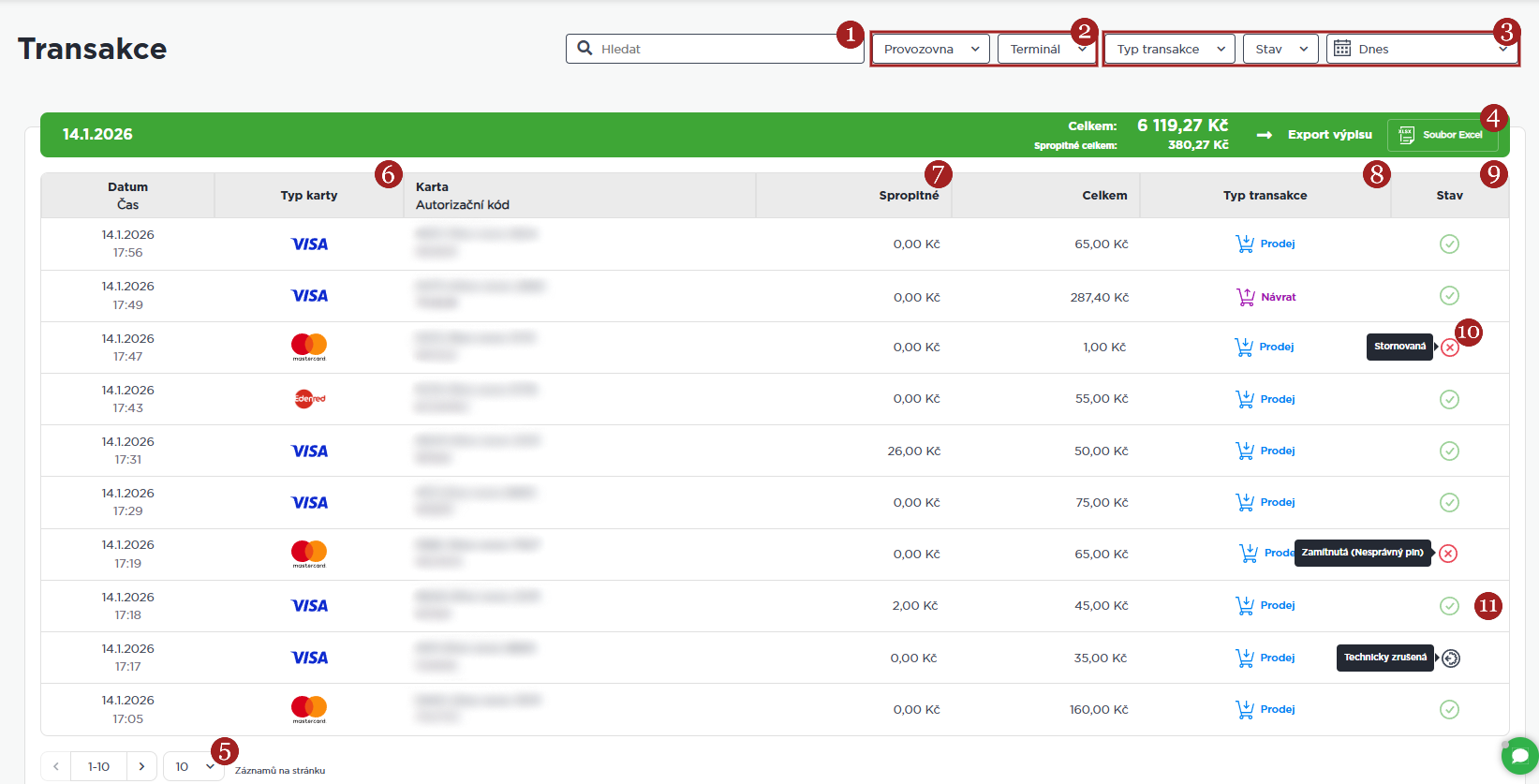Expand the Terminál dropdown
The image size is (1539, 784).
[1045, 49]
